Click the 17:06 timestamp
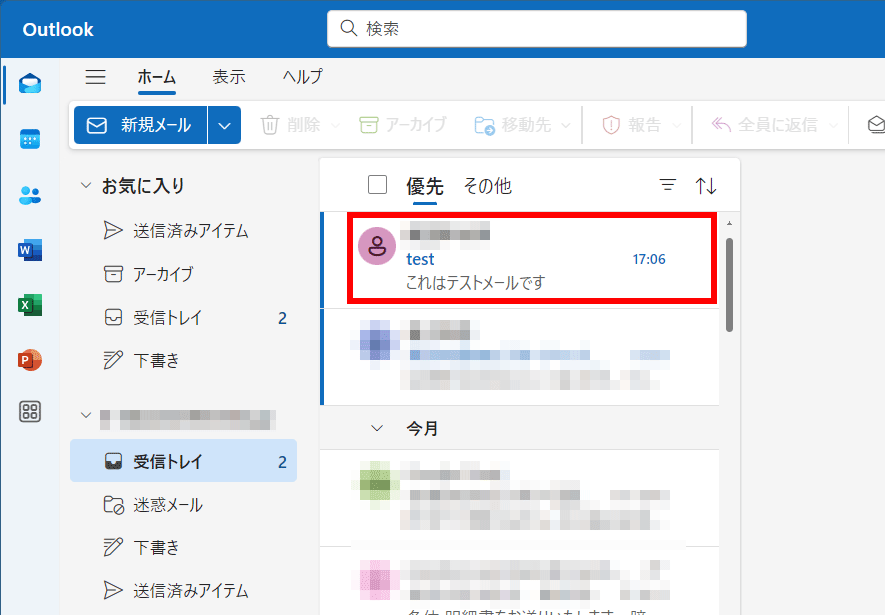The height and width of the screenshot is (615, 885). point(649,259)
